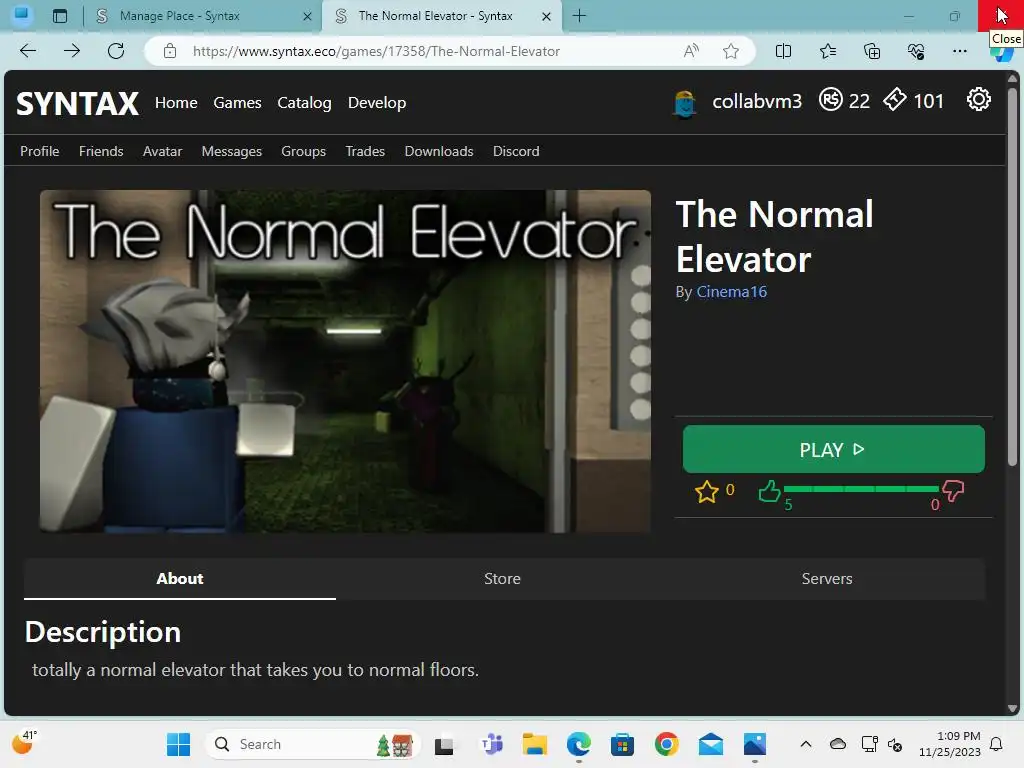
Task: Click the browser Forward arrow
Action: [x=72, y=51]
